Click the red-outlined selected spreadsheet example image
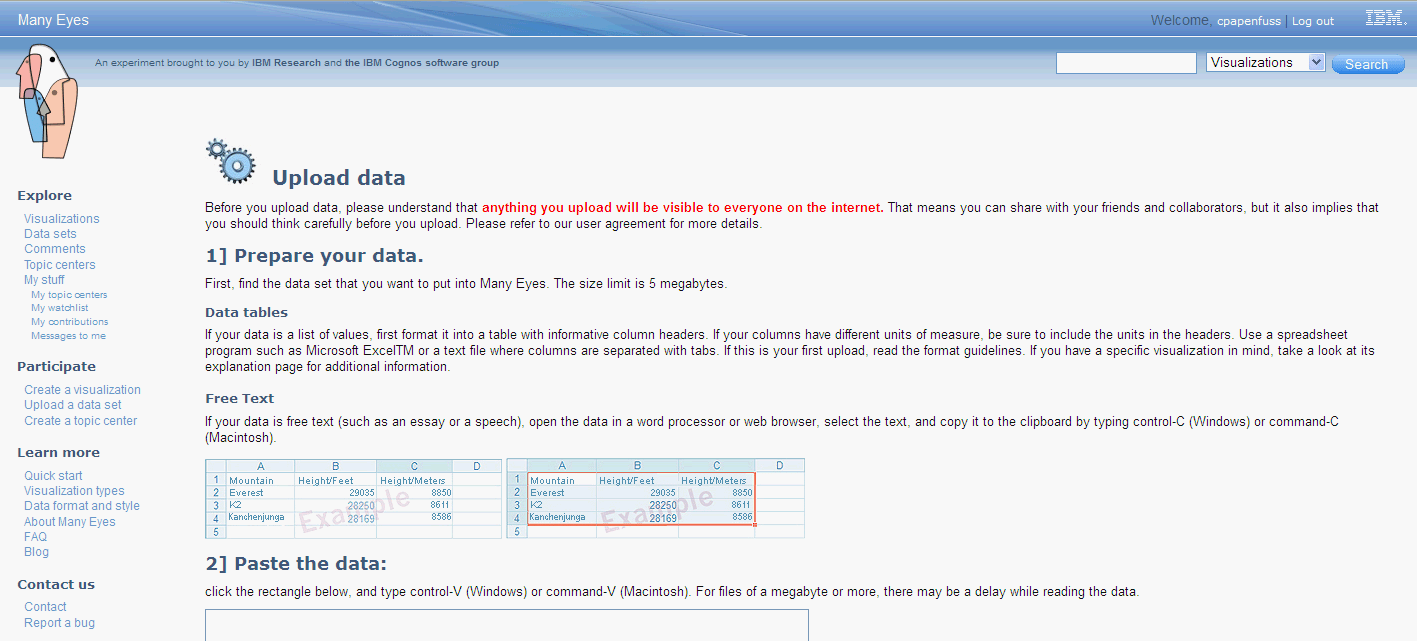This screenshot has width=1417, height=641. [x=656, y=498]
